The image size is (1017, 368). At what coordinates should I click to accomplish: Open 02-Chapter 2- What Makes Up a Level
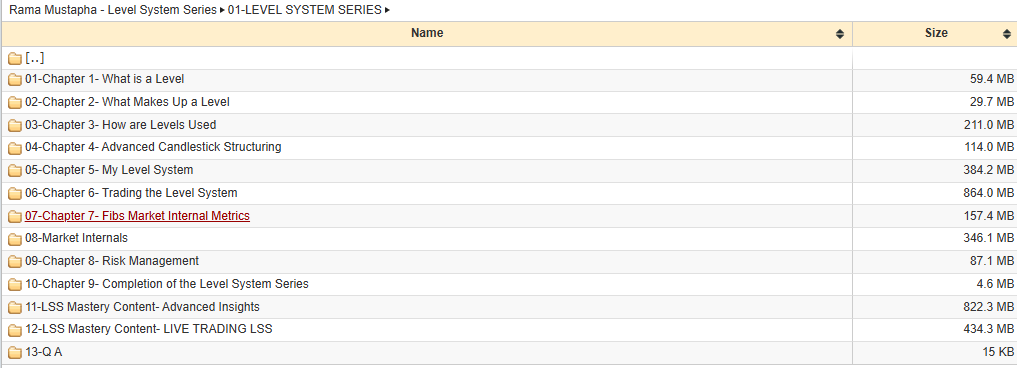127,102
